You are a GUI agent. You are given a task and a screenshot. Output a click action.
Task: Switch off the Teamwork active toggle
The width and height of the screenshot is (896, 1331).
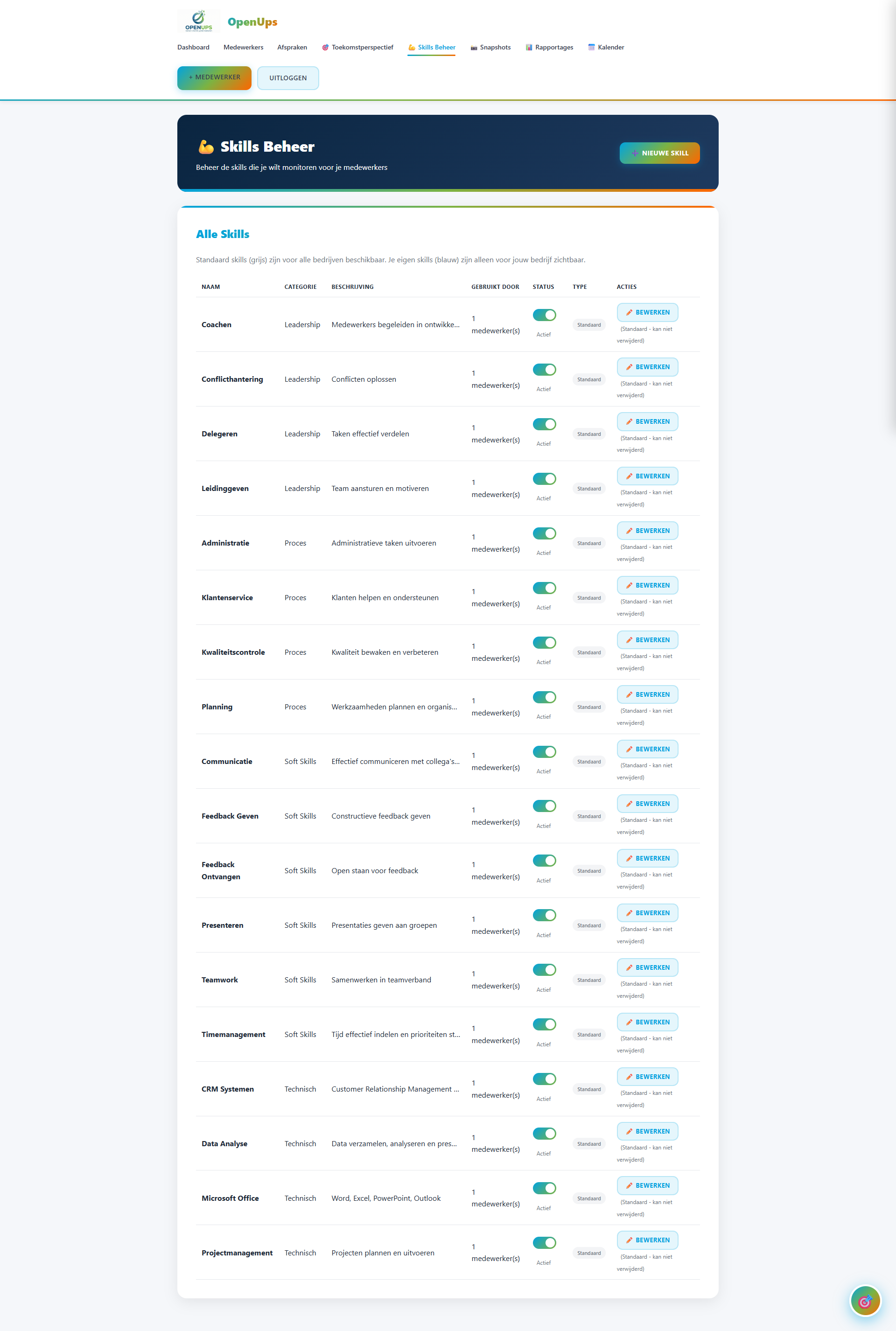(x=544, y=970)
